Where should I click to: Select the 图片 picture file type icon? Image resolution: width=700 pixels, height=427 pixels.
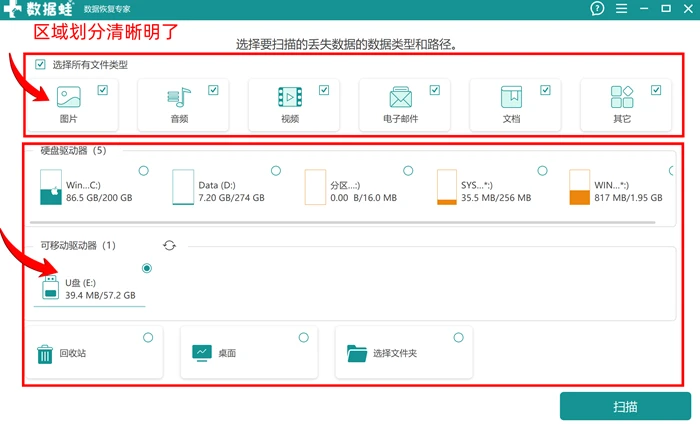coord(69,97)
